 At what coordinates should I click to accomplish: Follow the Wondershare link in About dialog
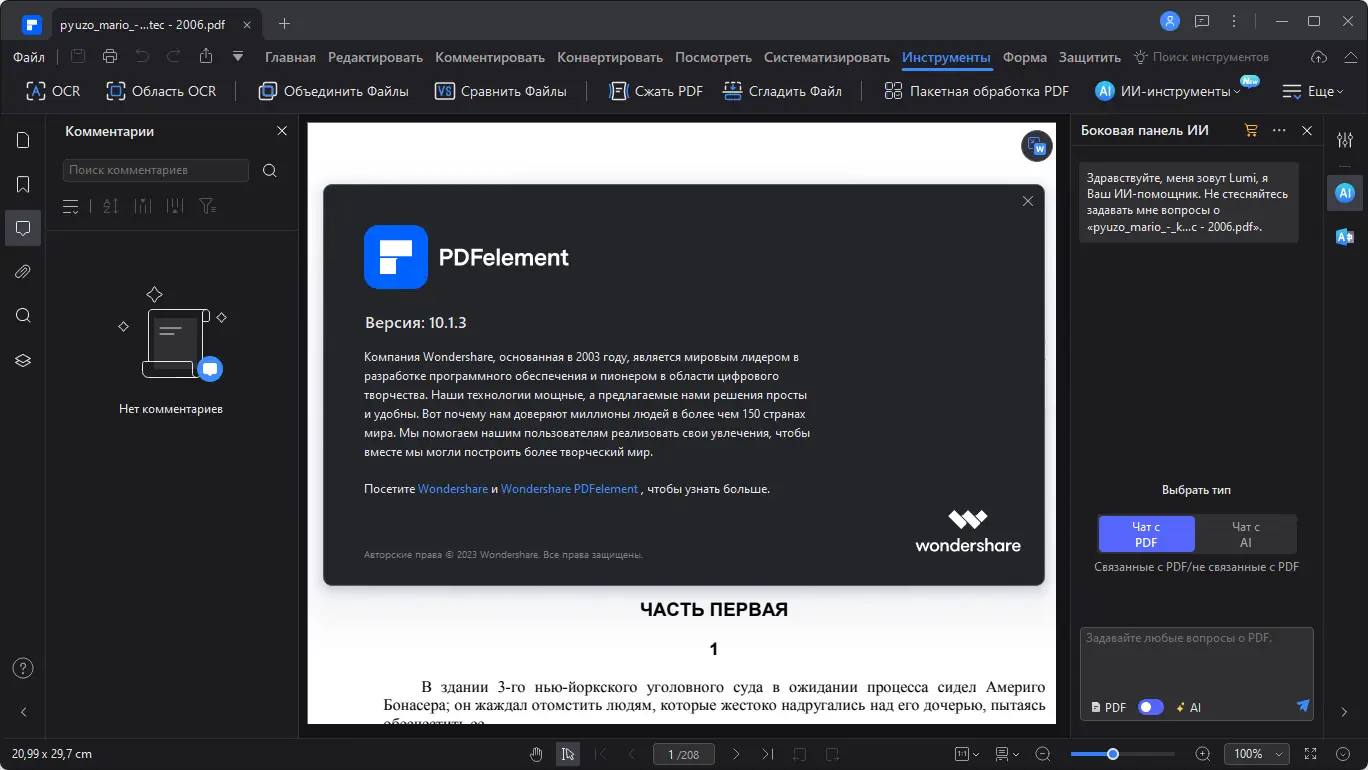tap(453, 489)
